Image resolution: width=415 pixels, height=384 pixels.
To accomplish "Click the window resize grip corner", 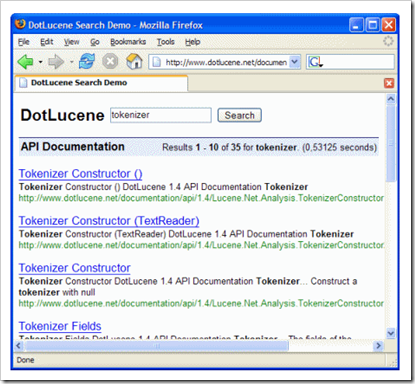I will click(394, 363).
